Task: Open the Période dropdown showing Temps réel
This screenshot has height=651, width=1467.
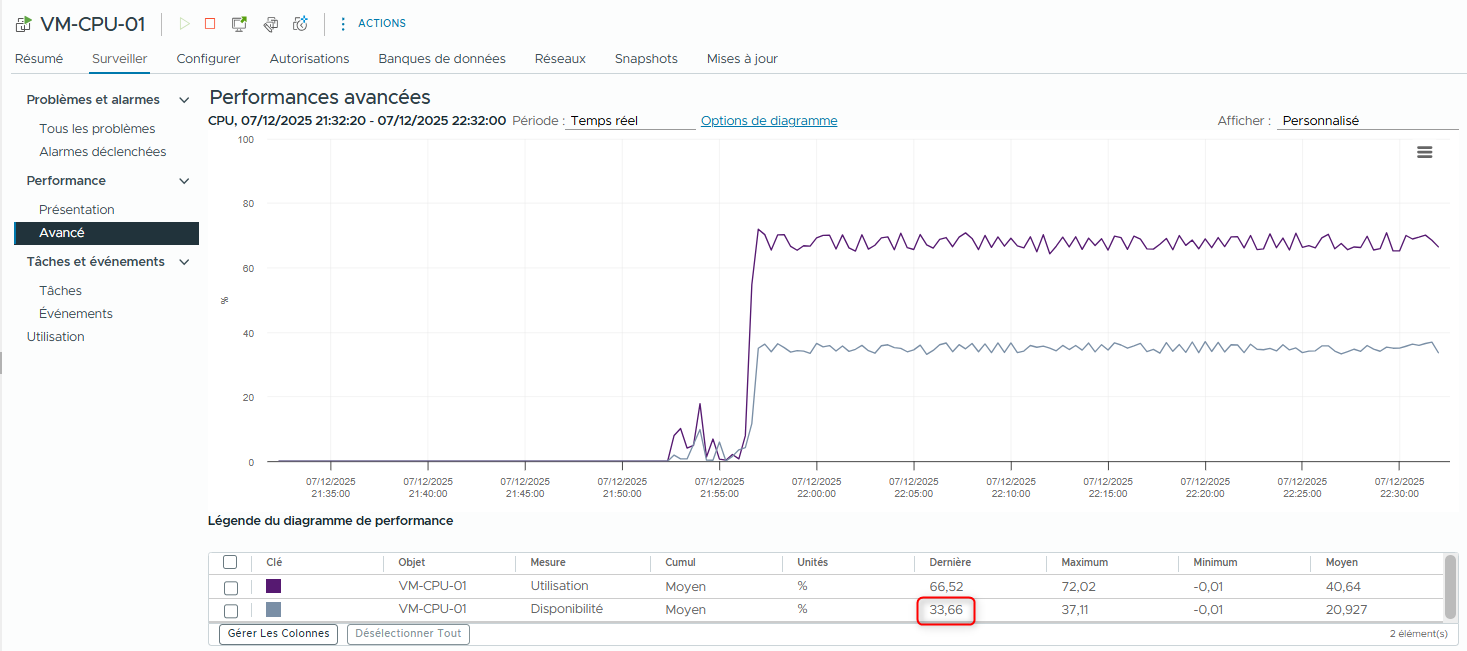Action: pos(630,121)
